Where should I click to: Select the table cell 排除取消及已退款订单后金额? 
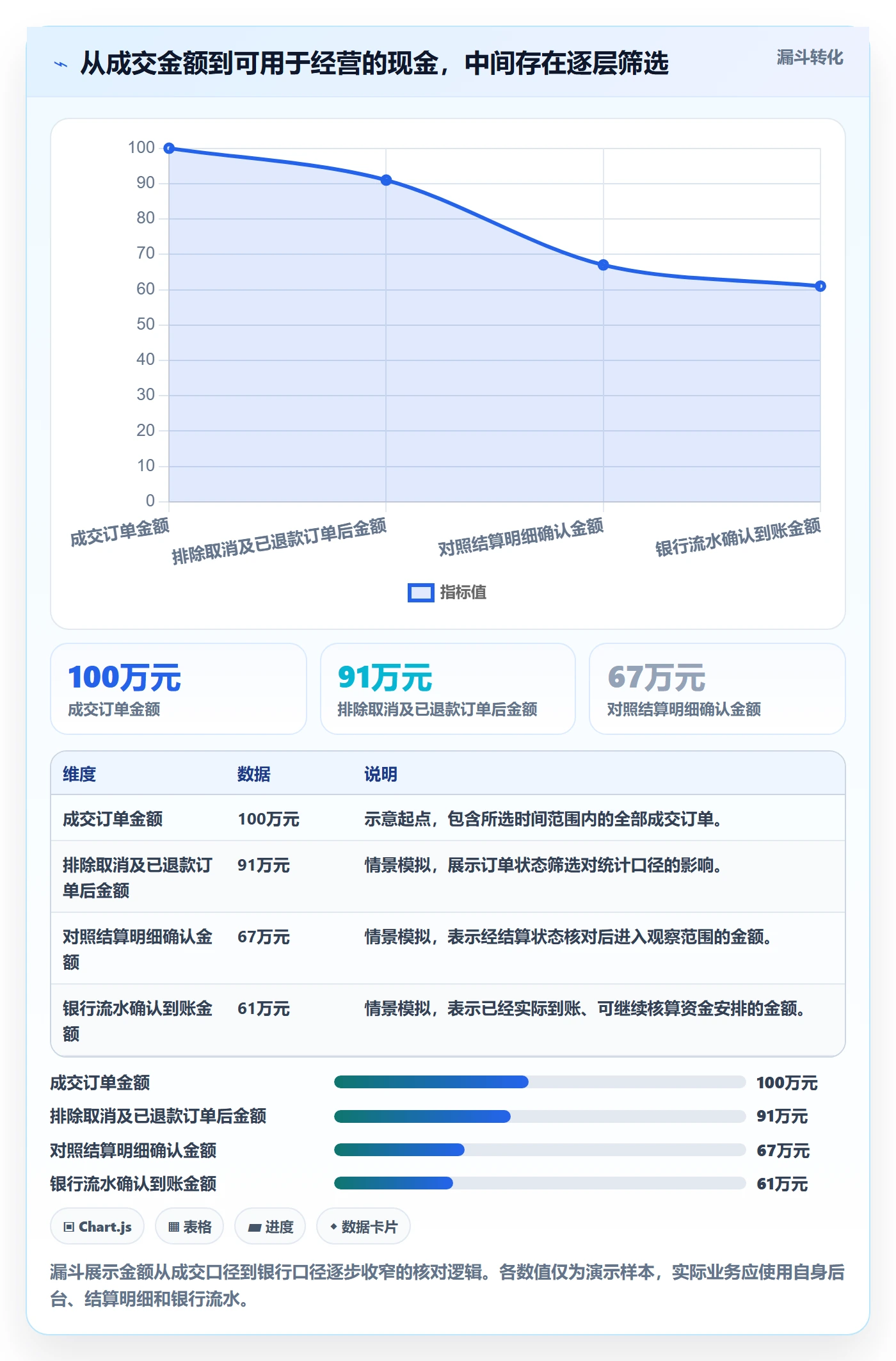138,878
